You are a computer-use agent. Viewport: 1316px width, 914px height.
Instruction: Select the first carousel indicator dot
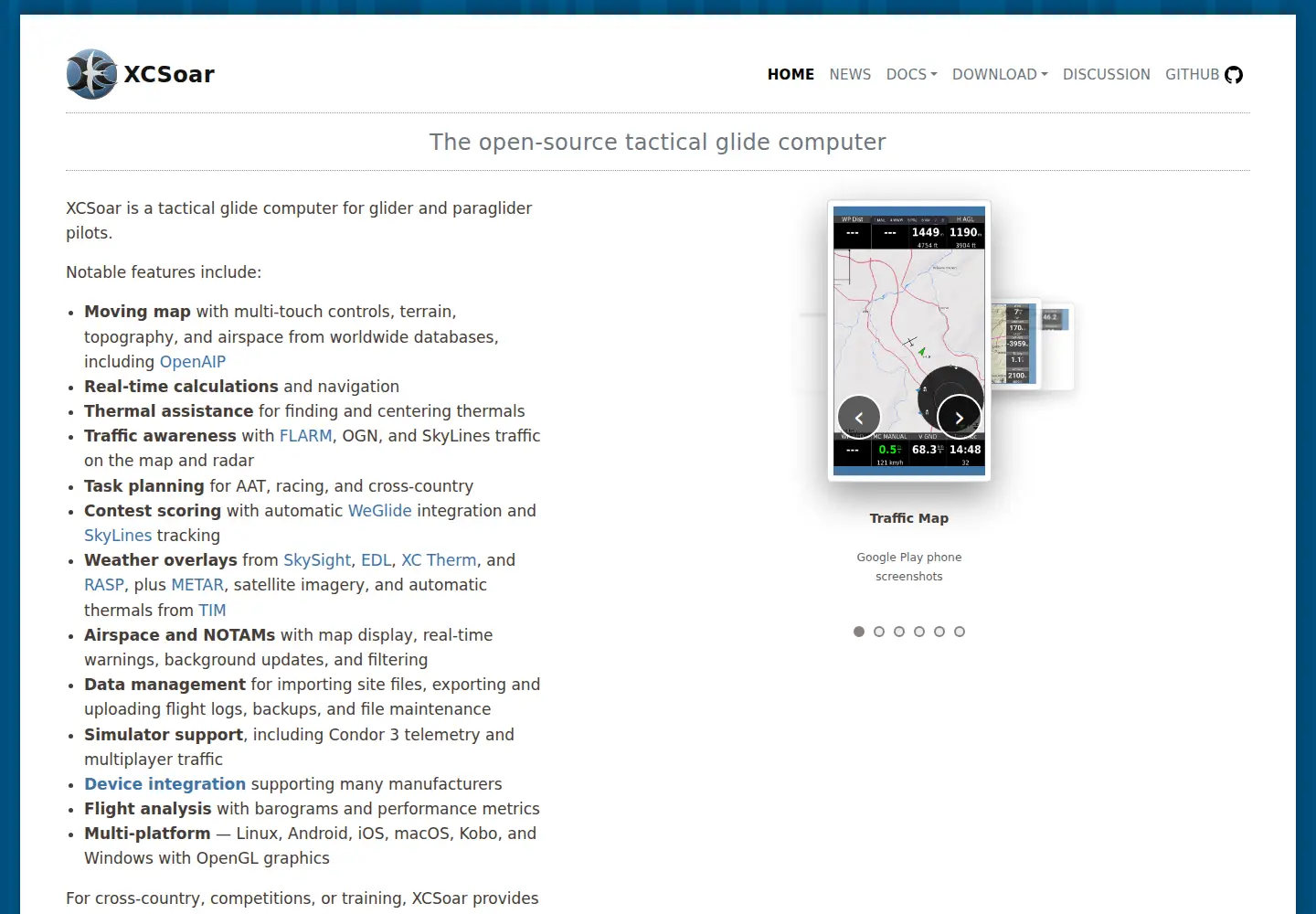pyautogui.click(x=859, y=632)
